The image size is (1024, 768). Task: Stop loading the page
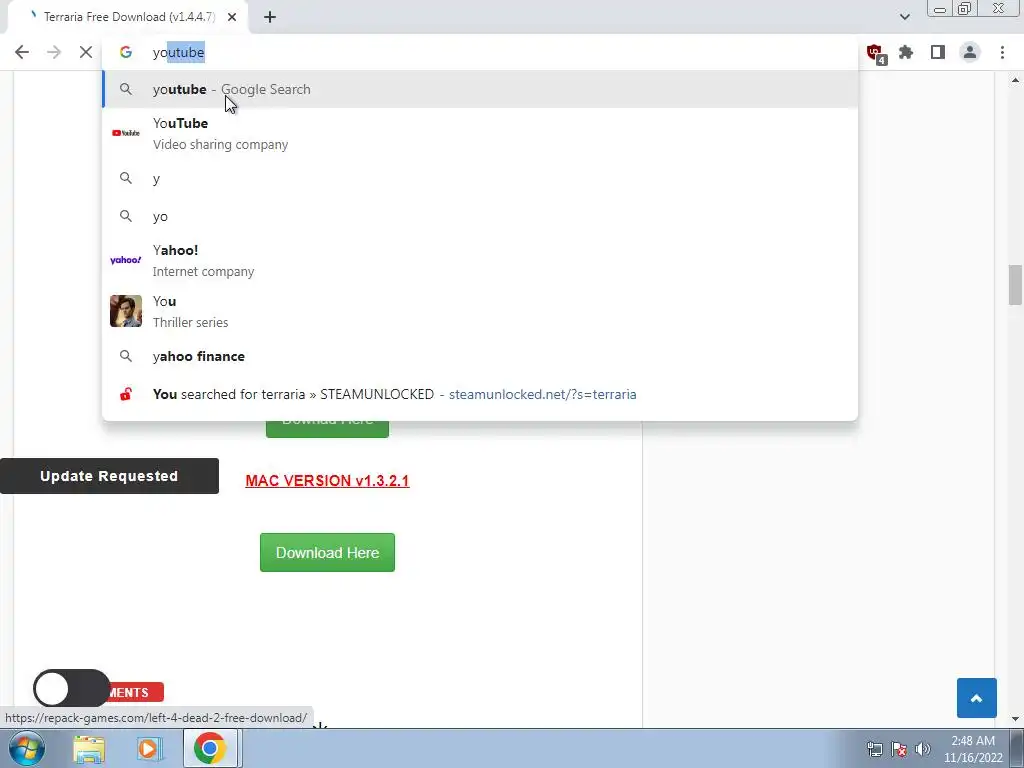coord(86,52)
